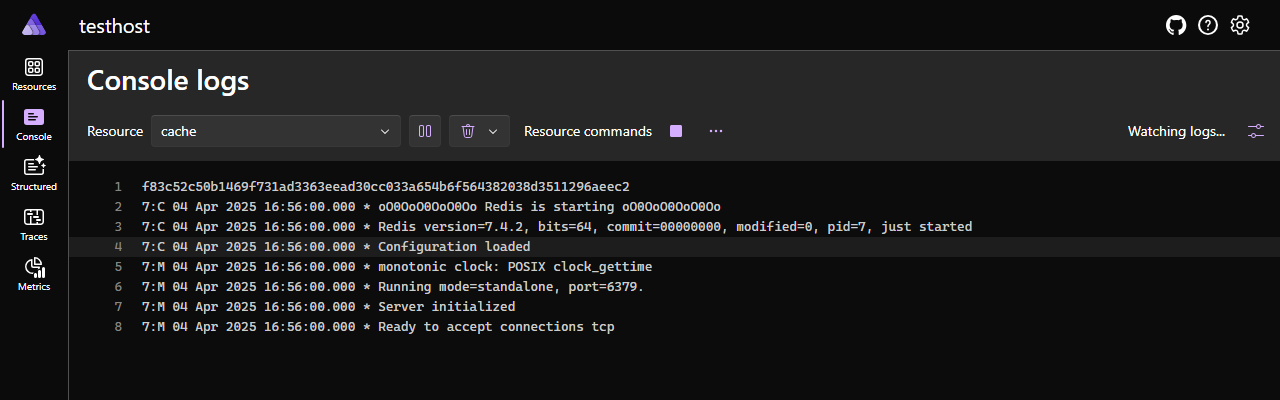Click the trash can clear logs button
The width and height of the screenshot is (1280, 400).
(467, 131)
